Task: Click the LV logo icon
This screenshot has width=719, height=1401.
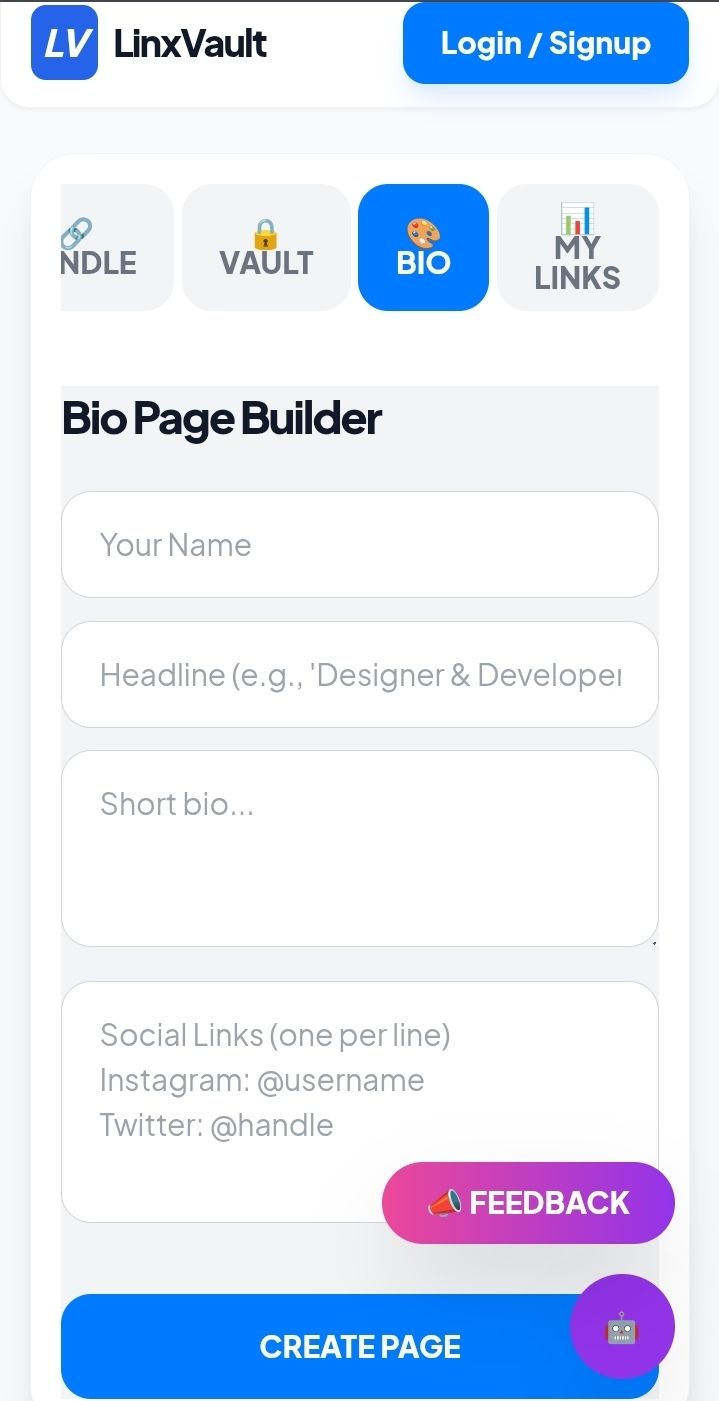Action: click(x=64, y=43)
